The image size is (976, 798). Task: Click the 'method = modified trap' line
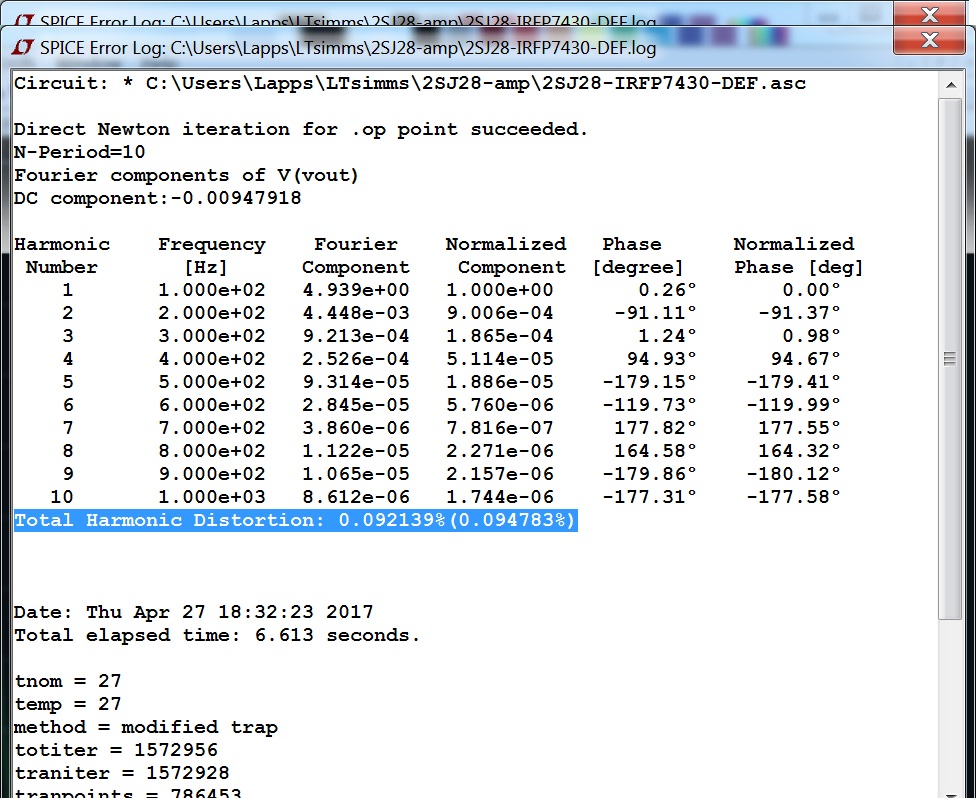tap(146, 728)
